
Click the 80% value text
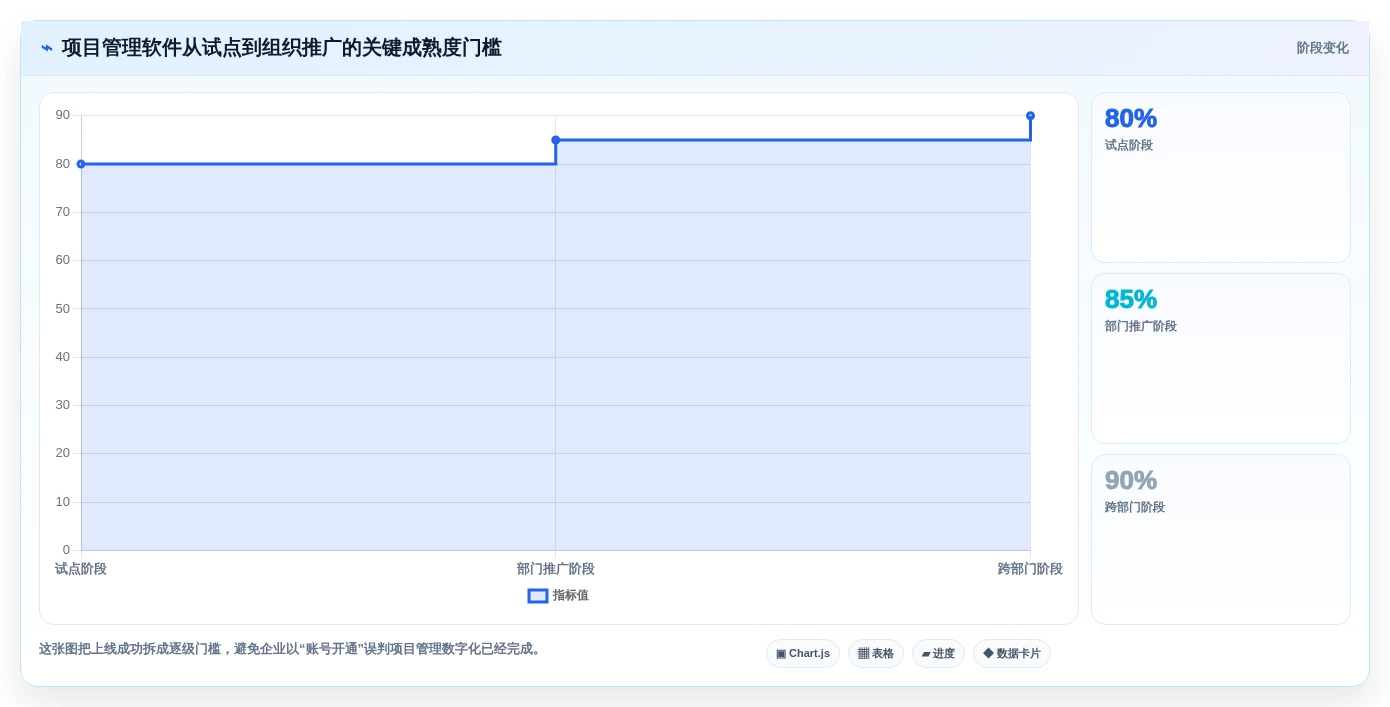(x=1131, y=118)
